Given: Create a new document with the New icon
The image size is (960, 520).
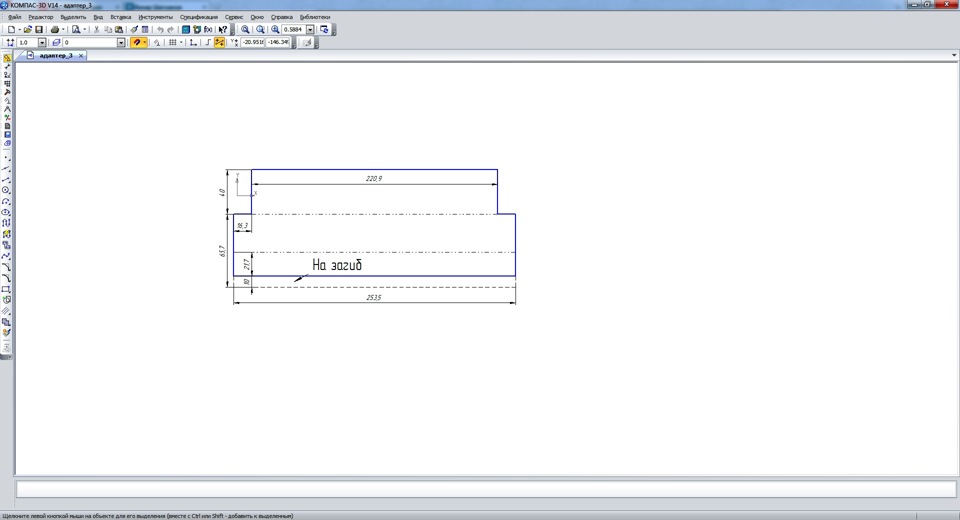Looking at the screenshot, I should (x=11, y=29).
